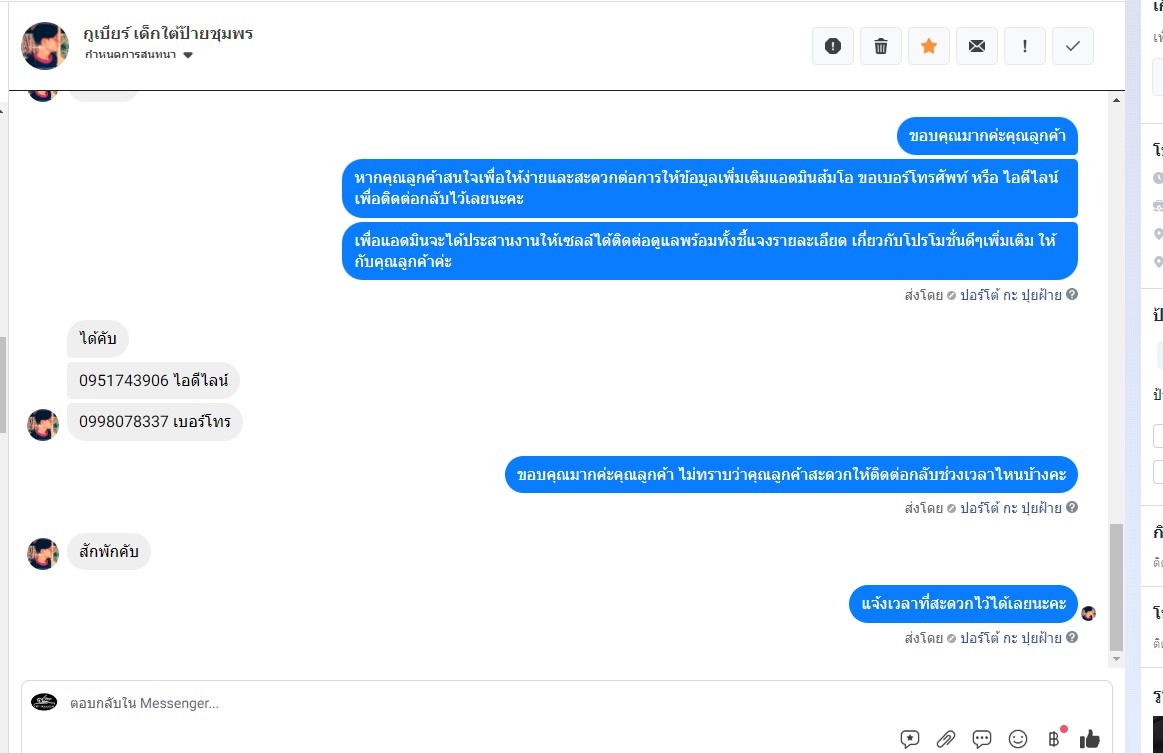Attach a file with the paperclip icon

946,739
